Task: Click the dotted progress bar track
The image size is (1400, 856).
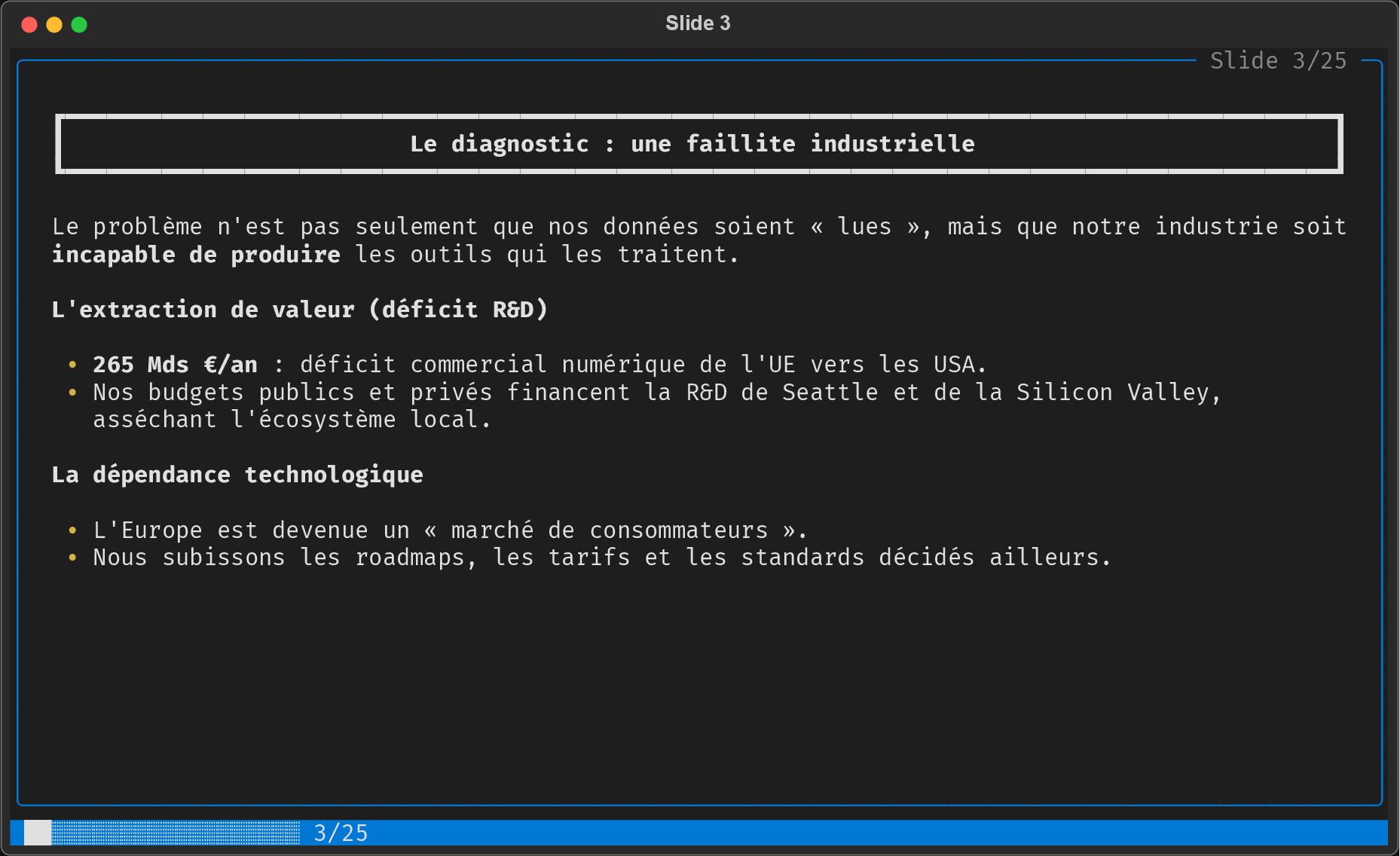Action: (176, 833)
